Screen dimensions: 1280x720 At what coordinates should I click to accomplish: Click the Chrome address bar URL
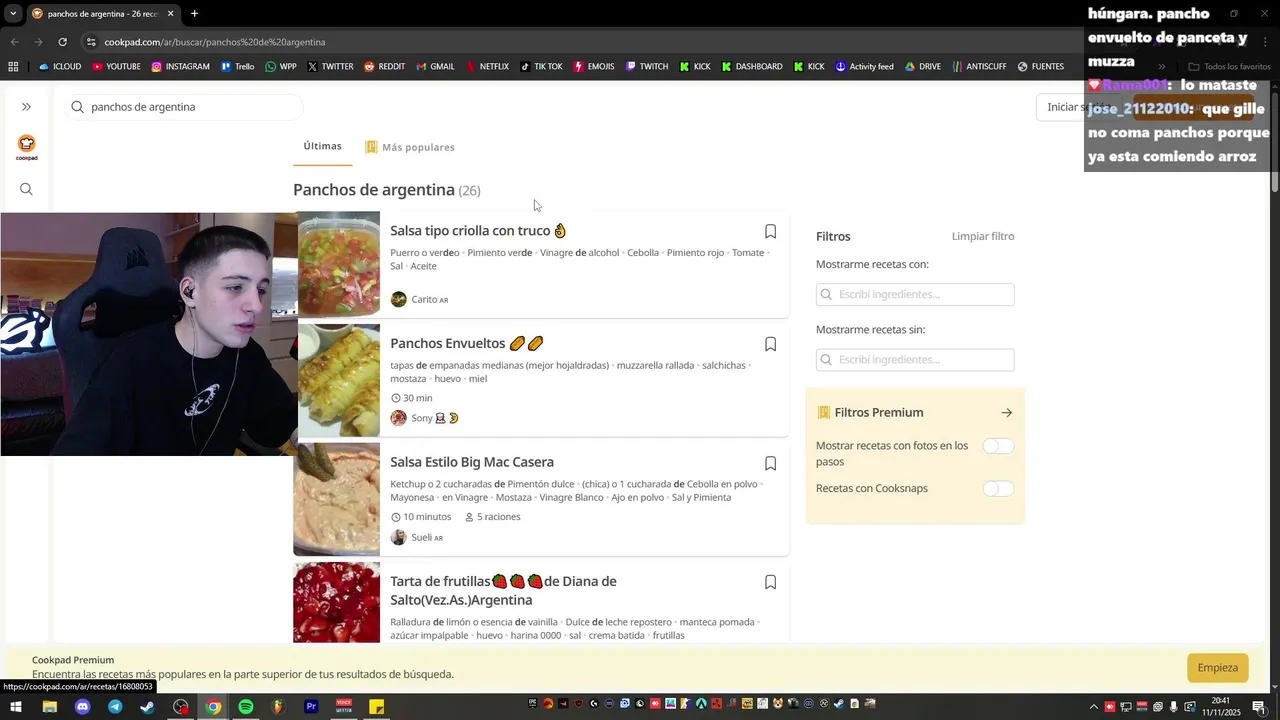(x=215, y=42)
